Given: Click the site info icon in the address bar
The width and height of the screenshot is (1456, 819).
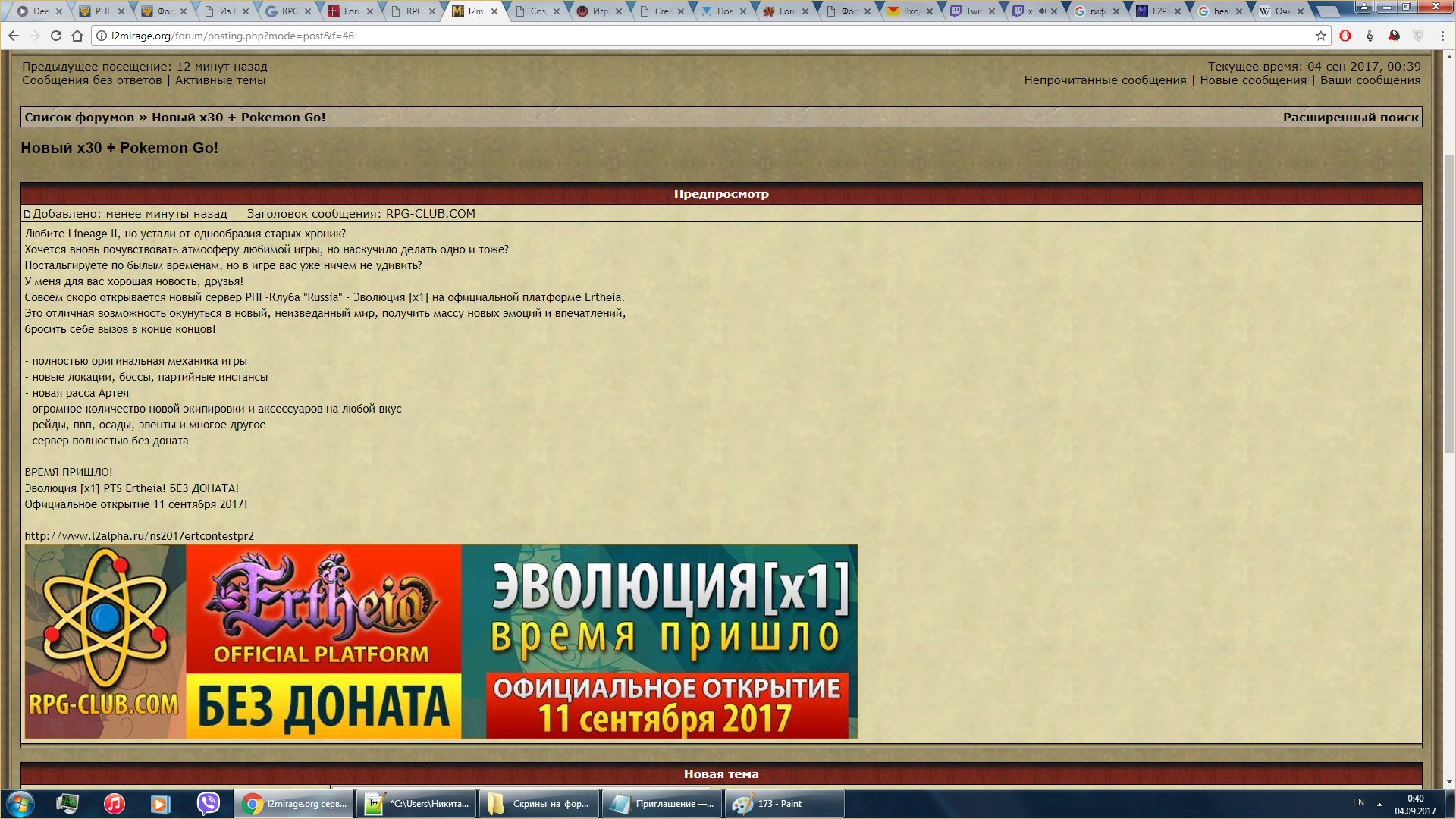Looking at the screenshot, I should point(102,36).
